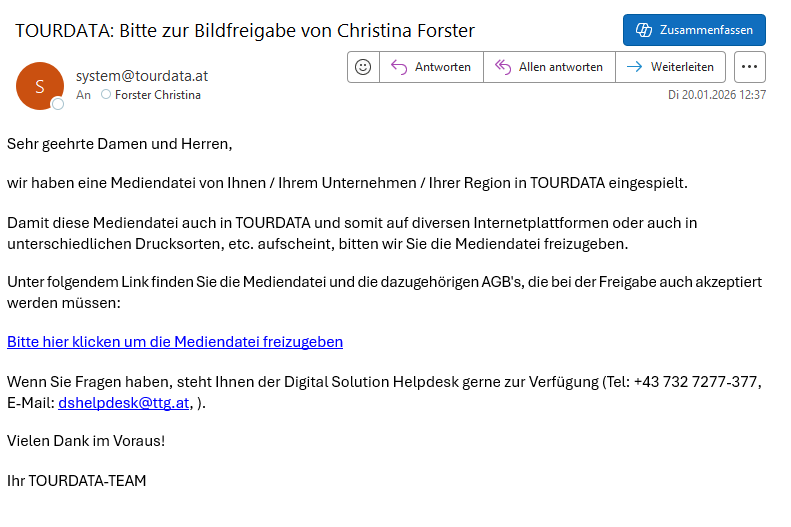Click the greeting Sehr geehrte Damen und Herren
This screenshot has height=527, width=791.
pyautogui.click(x=120, y=144)
